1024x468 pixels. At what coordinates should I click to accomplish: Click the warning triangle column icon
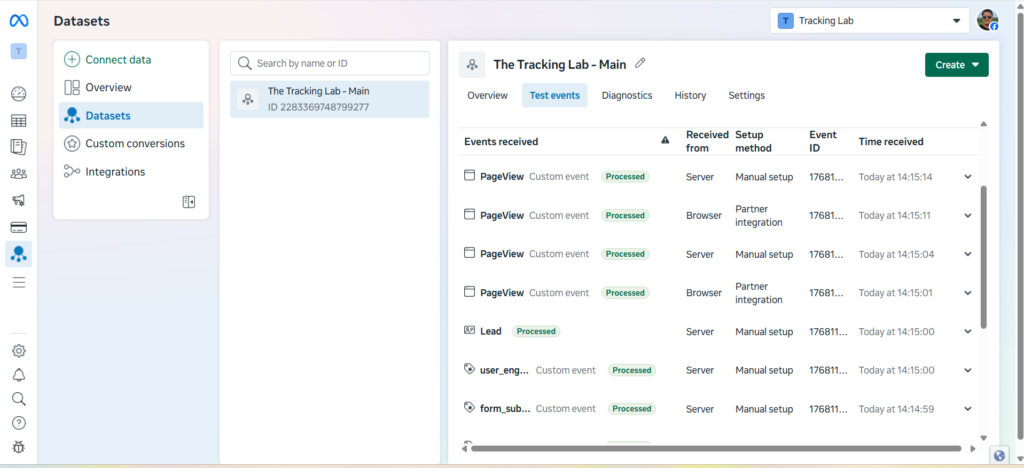(665, 140)
